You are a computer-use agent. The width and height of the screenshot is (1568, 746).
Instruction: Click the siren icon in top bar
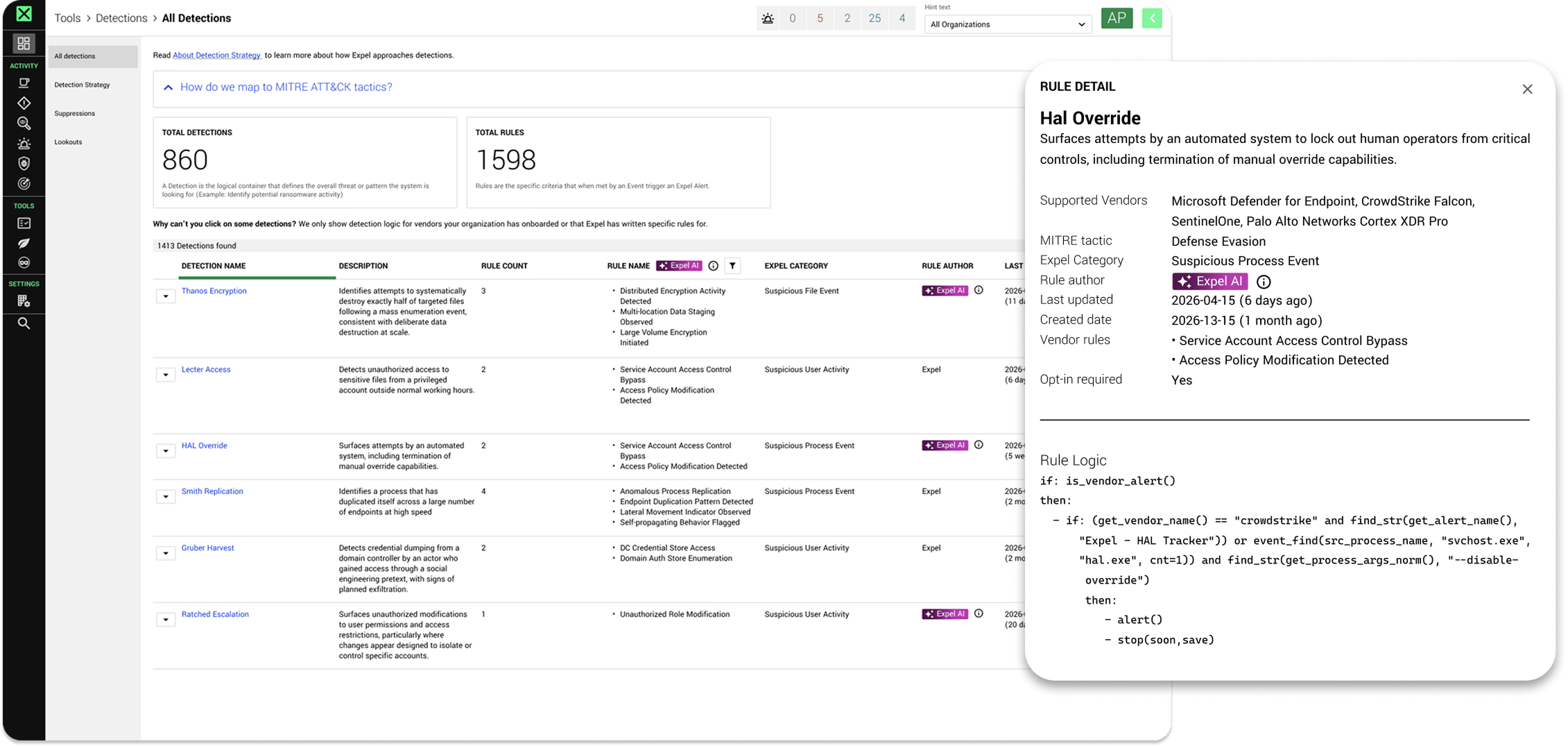click(x=768, y=19)
